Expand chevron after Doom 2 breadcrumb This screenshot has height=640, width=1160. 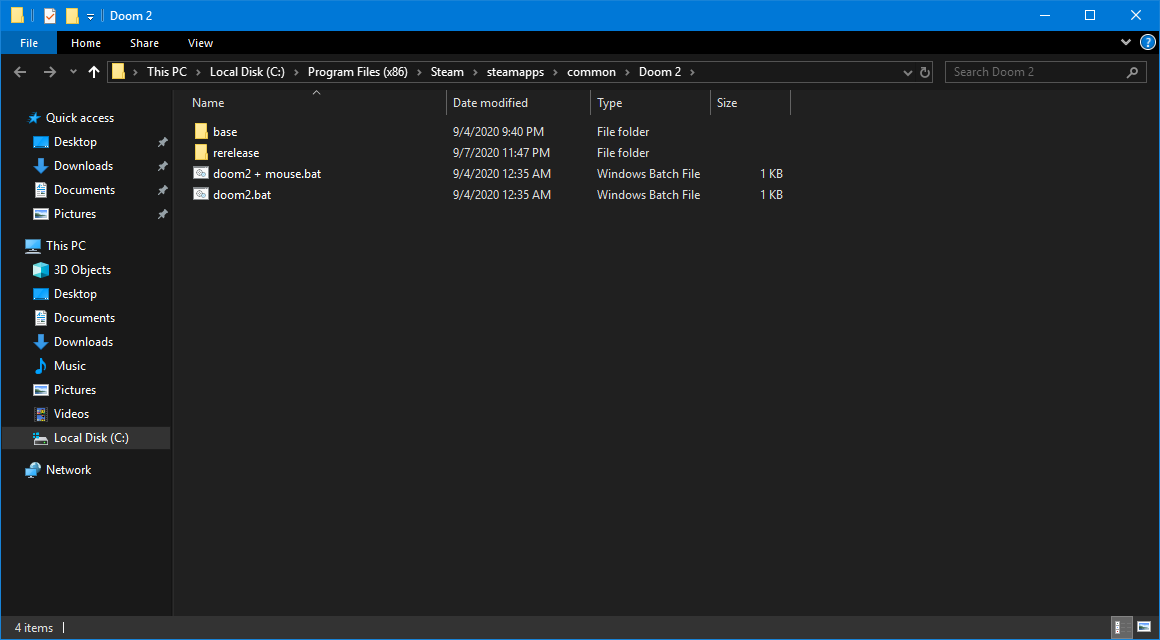click(692, 72)
